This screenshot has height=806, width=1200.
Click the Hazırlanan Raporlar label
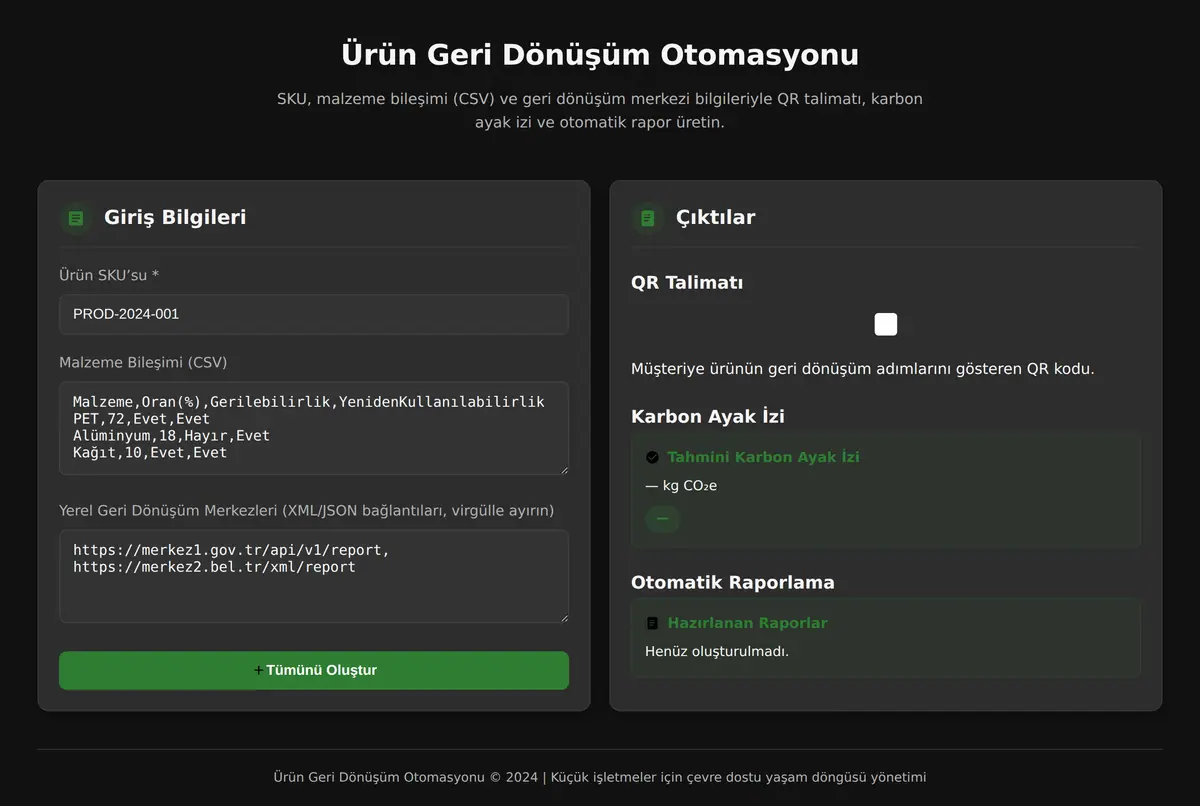pos(748,623)
